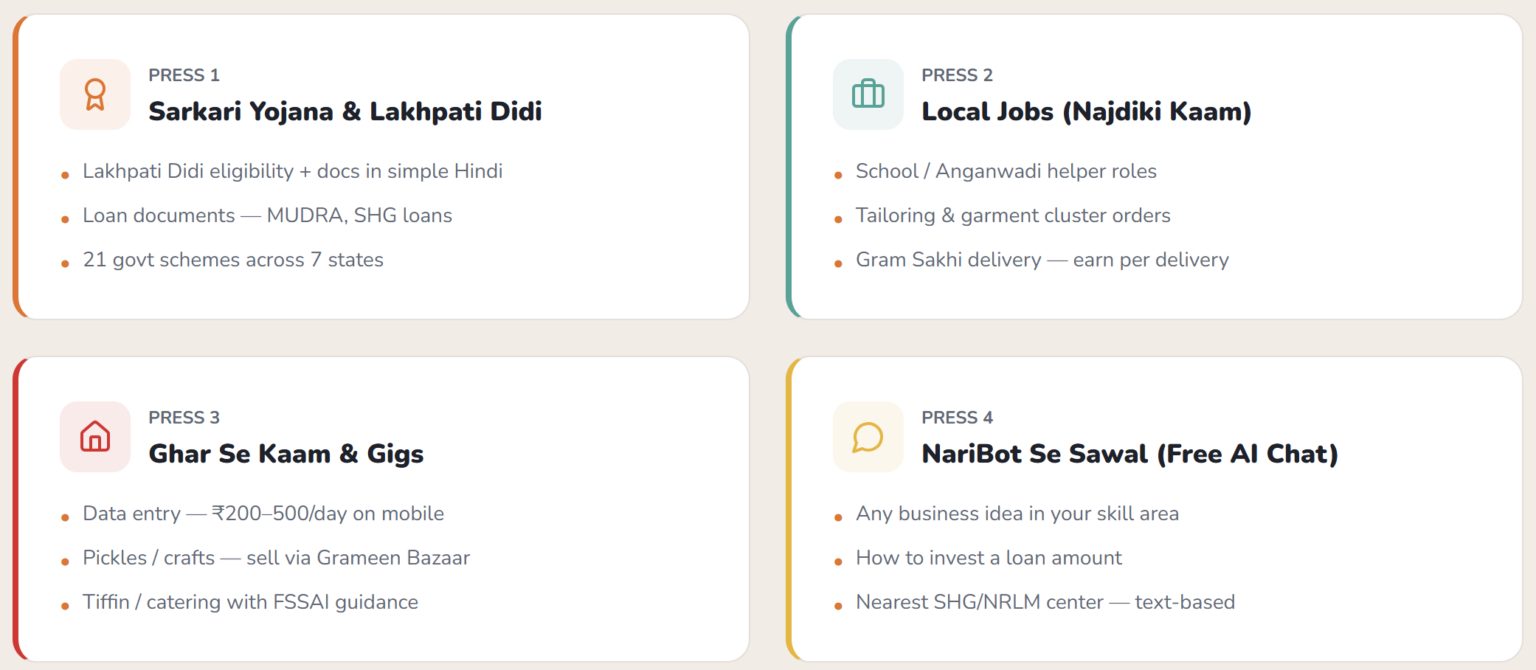
Task: Click Nearest SHG/NRLM center item
Action: (x=1045, y=601)
